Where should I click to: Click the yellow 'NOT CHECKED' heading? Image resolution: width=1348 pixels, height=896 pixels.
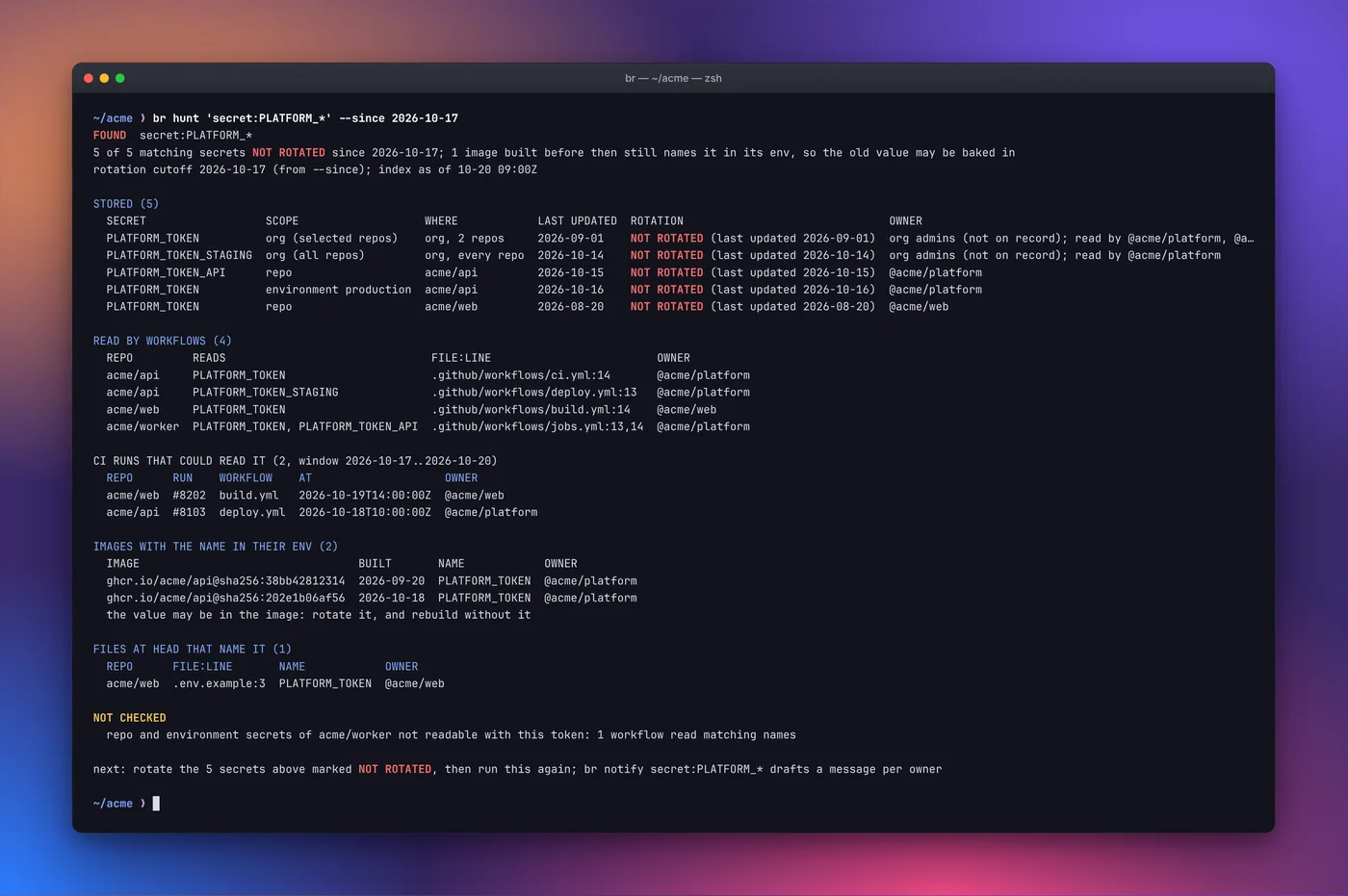click(130, 718)
